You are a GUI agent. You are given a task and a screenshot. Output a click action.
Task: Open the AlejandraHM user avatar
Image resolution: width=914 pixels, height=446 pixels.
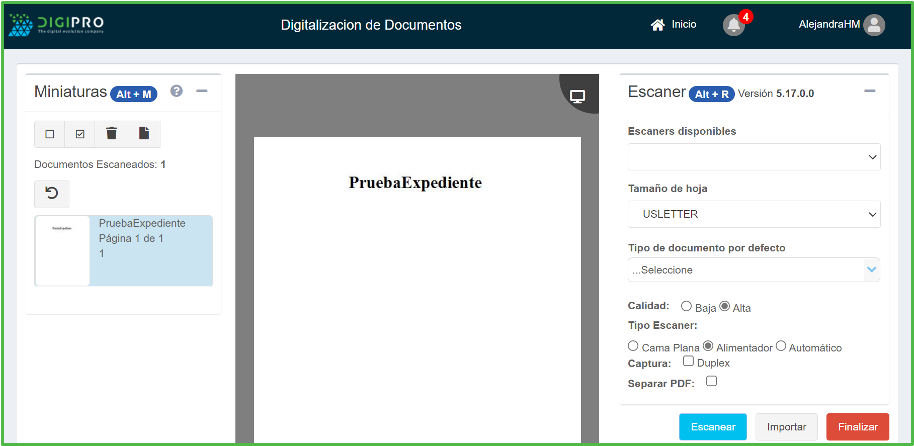coord(874,25)
